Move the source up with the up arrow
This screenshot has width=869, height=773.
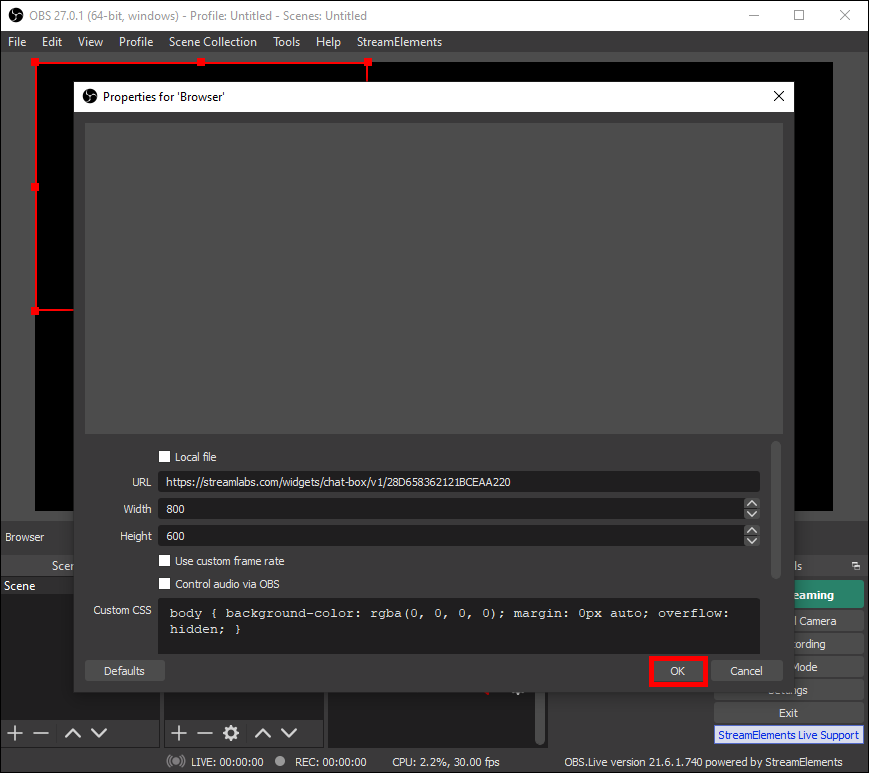click(263, 733)
